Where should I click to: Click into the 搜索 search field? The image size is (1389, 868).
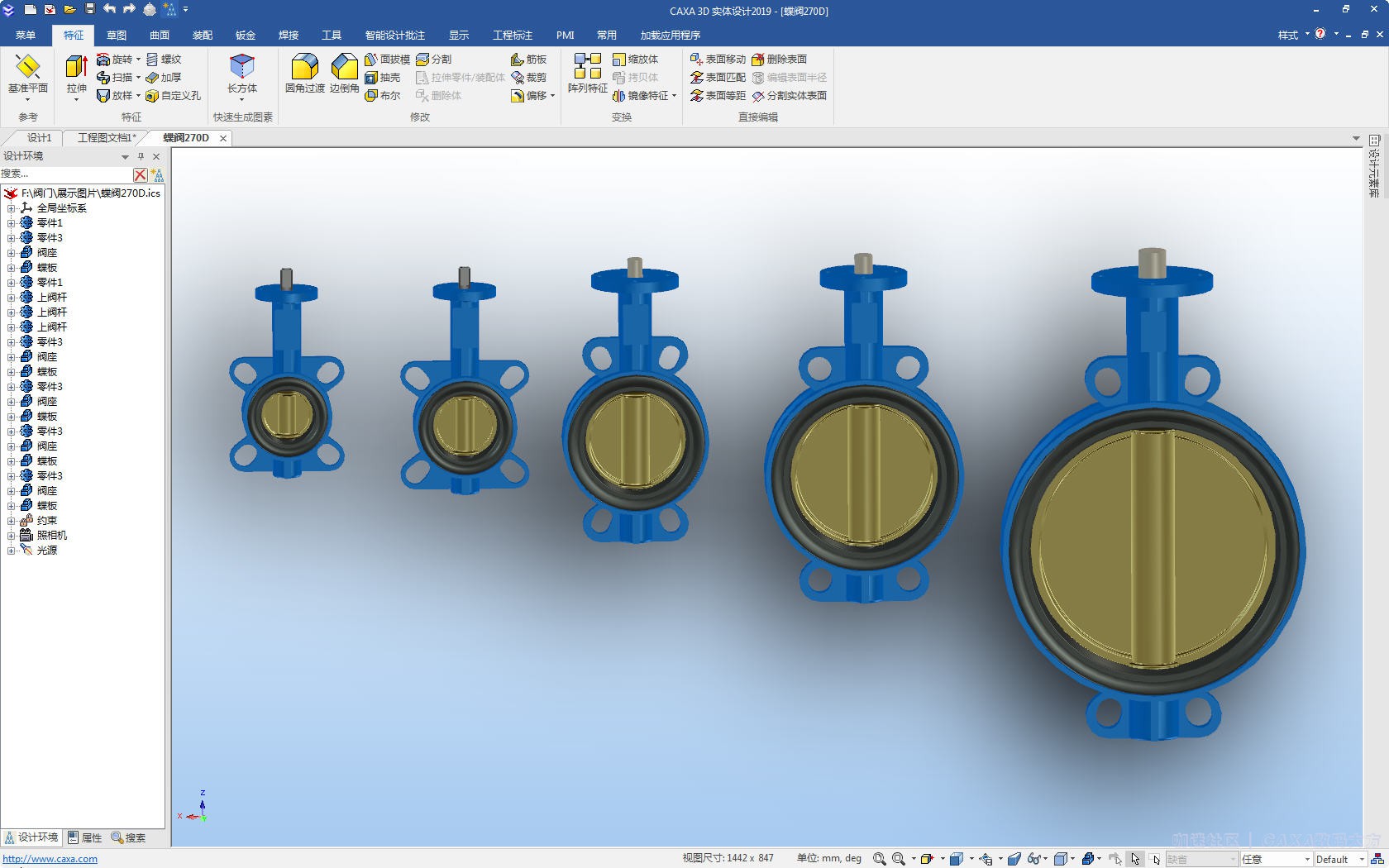pyautogui.click(x=66, y=174)
